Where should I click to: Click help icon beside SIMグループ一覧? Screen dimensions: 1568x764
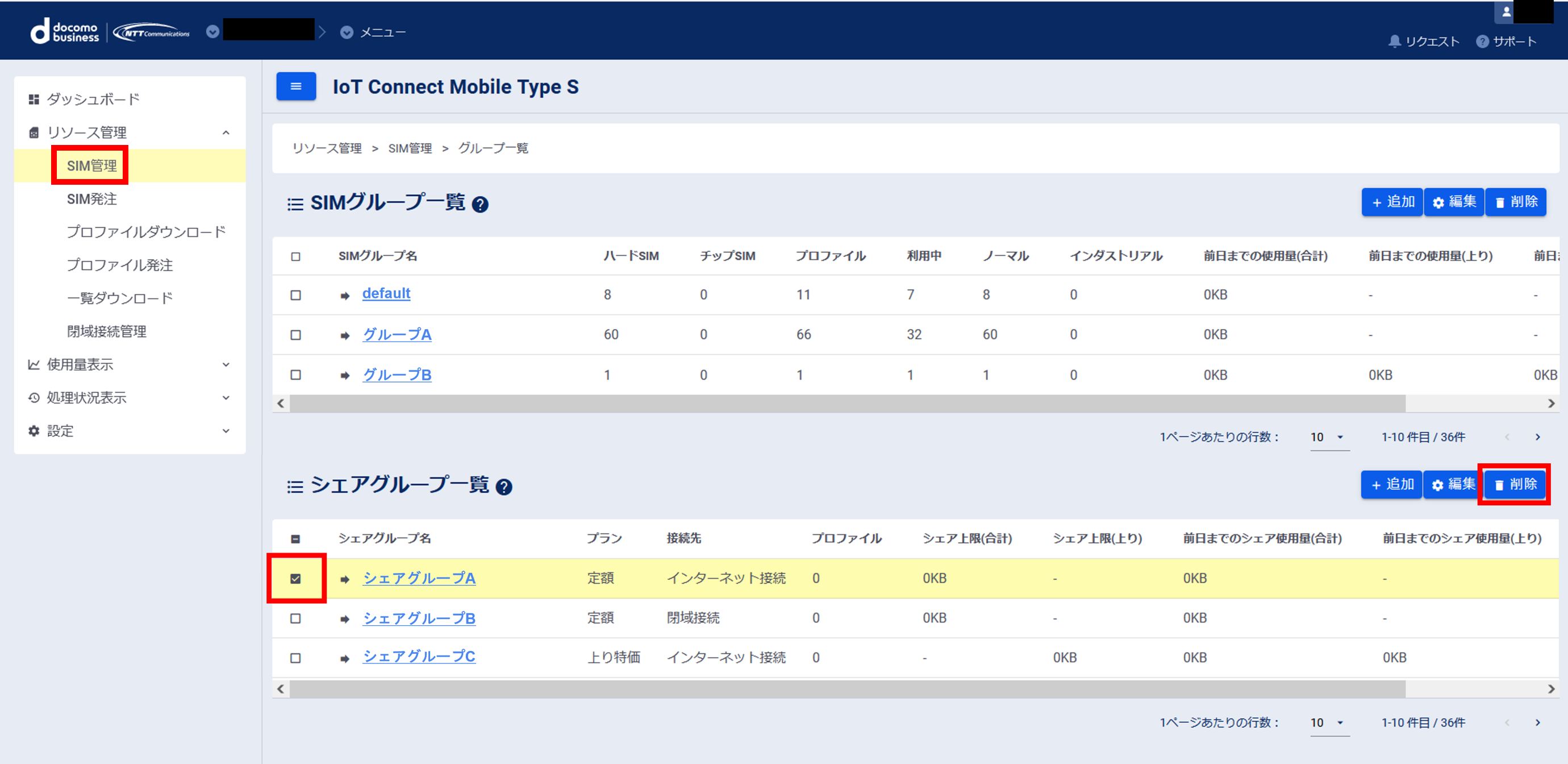point(479,205)
